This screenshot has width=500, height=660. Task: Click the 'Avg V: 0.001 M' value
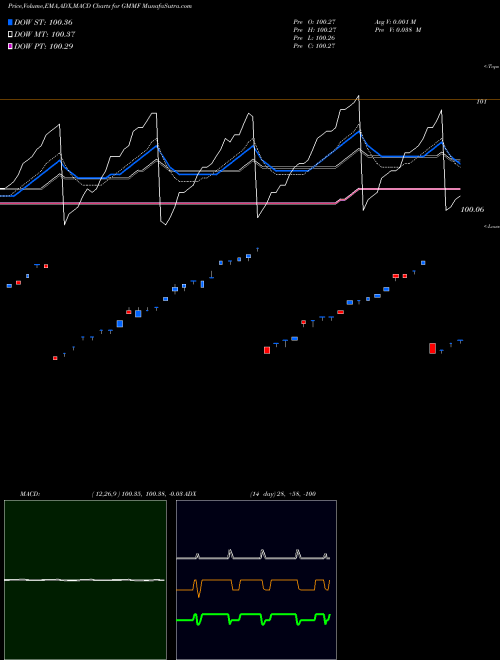(x=395, y=22)
